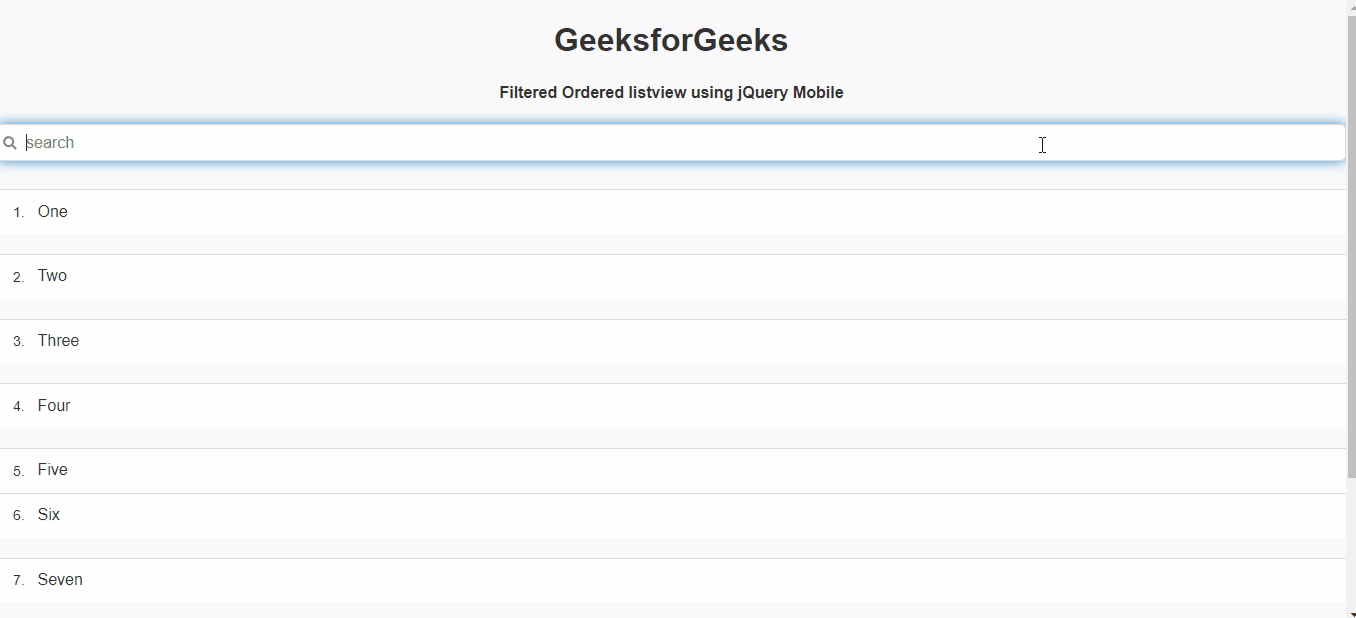Click the magnifying glass search icon
Viewport: 1356px width, 618px height.
pos(9,143)
